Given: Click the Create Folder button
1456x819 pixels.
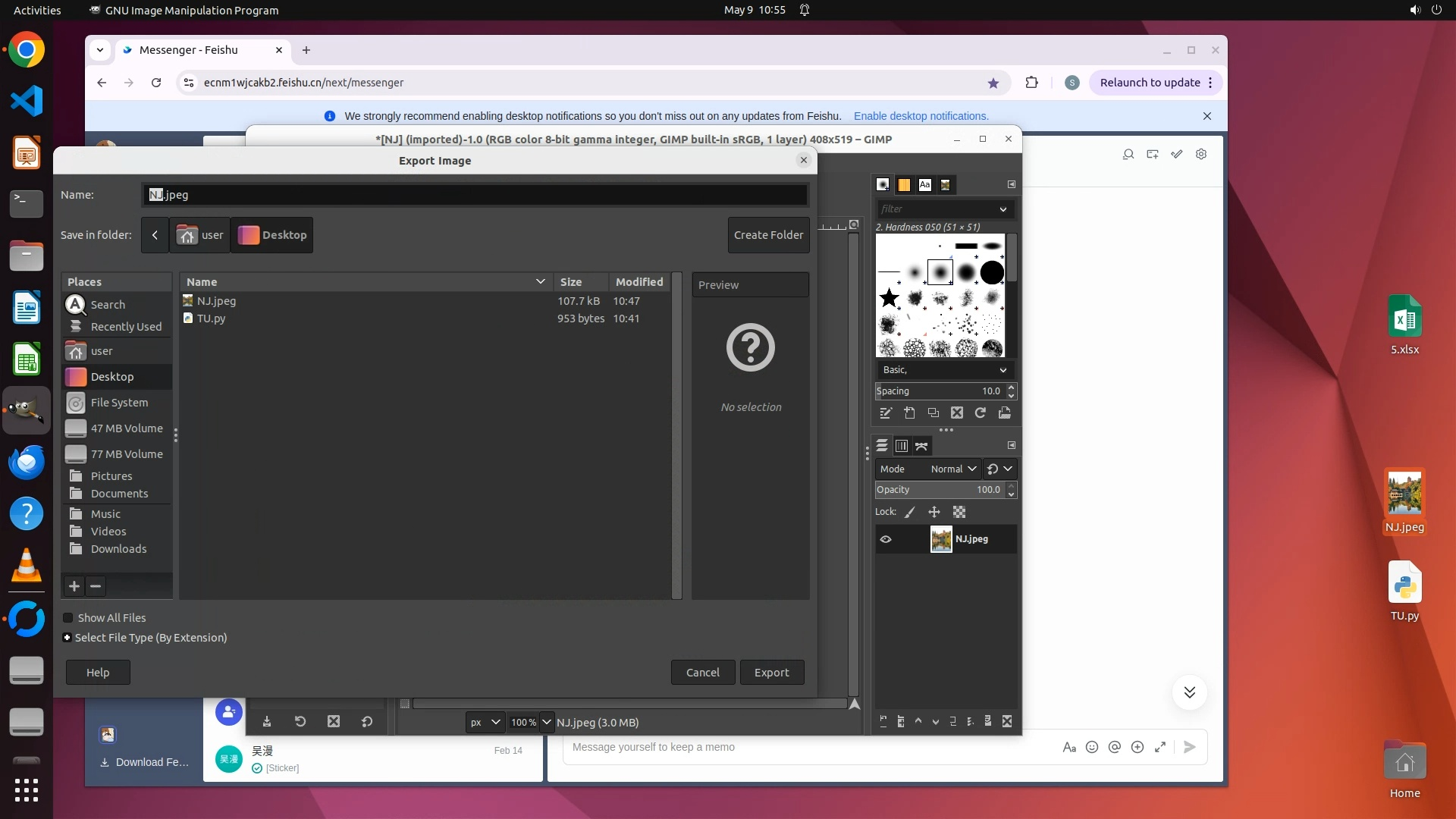Looking at the screenshot, I should coord(768,235).
